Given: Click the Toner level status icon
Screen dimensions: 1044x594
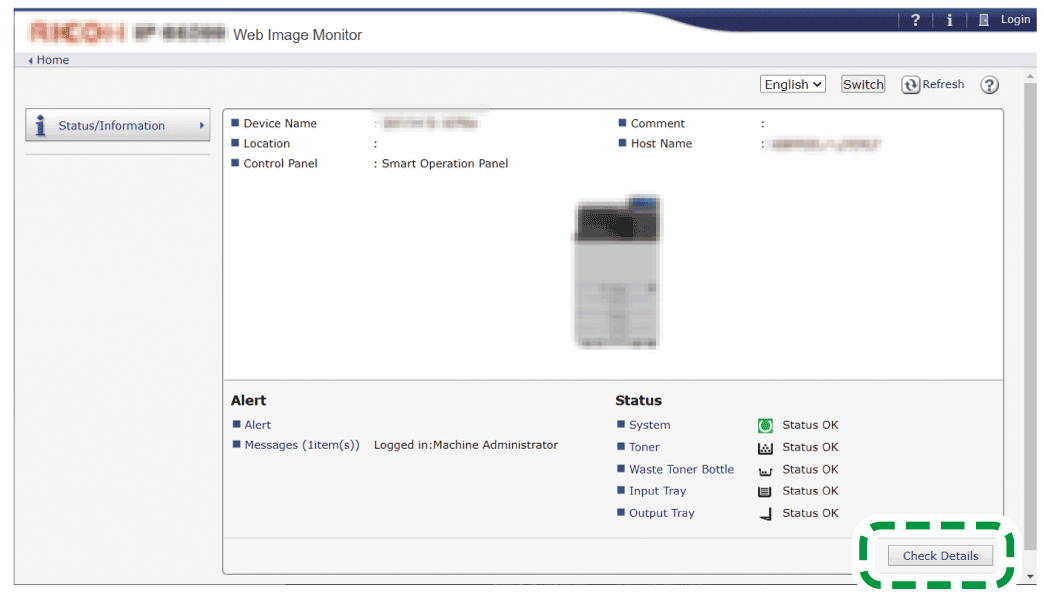Looking at the screenshot, I should (x=765, y=446).
